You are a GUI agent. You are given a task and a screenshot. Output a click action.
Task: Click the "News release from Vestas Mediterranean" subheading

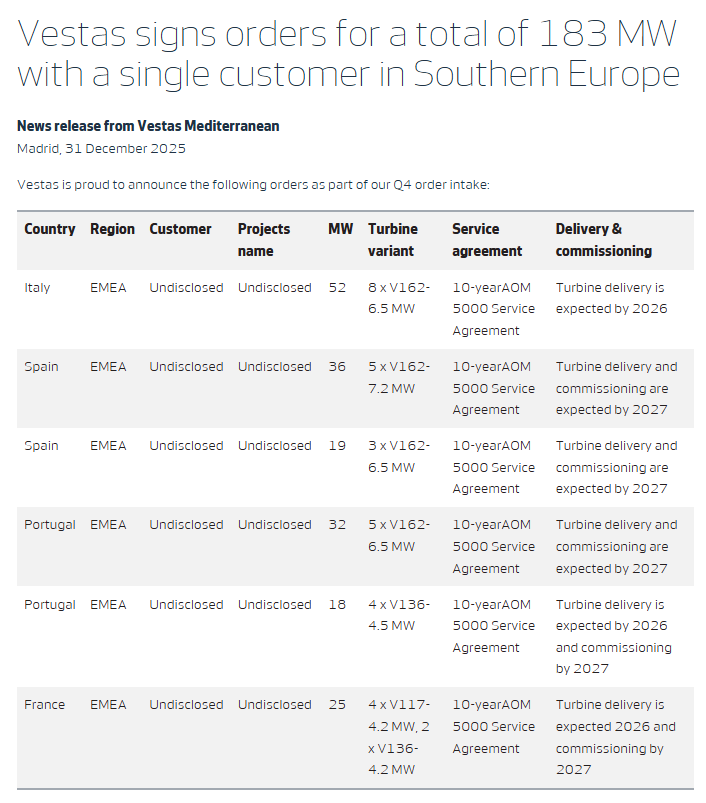coord(148,126)
